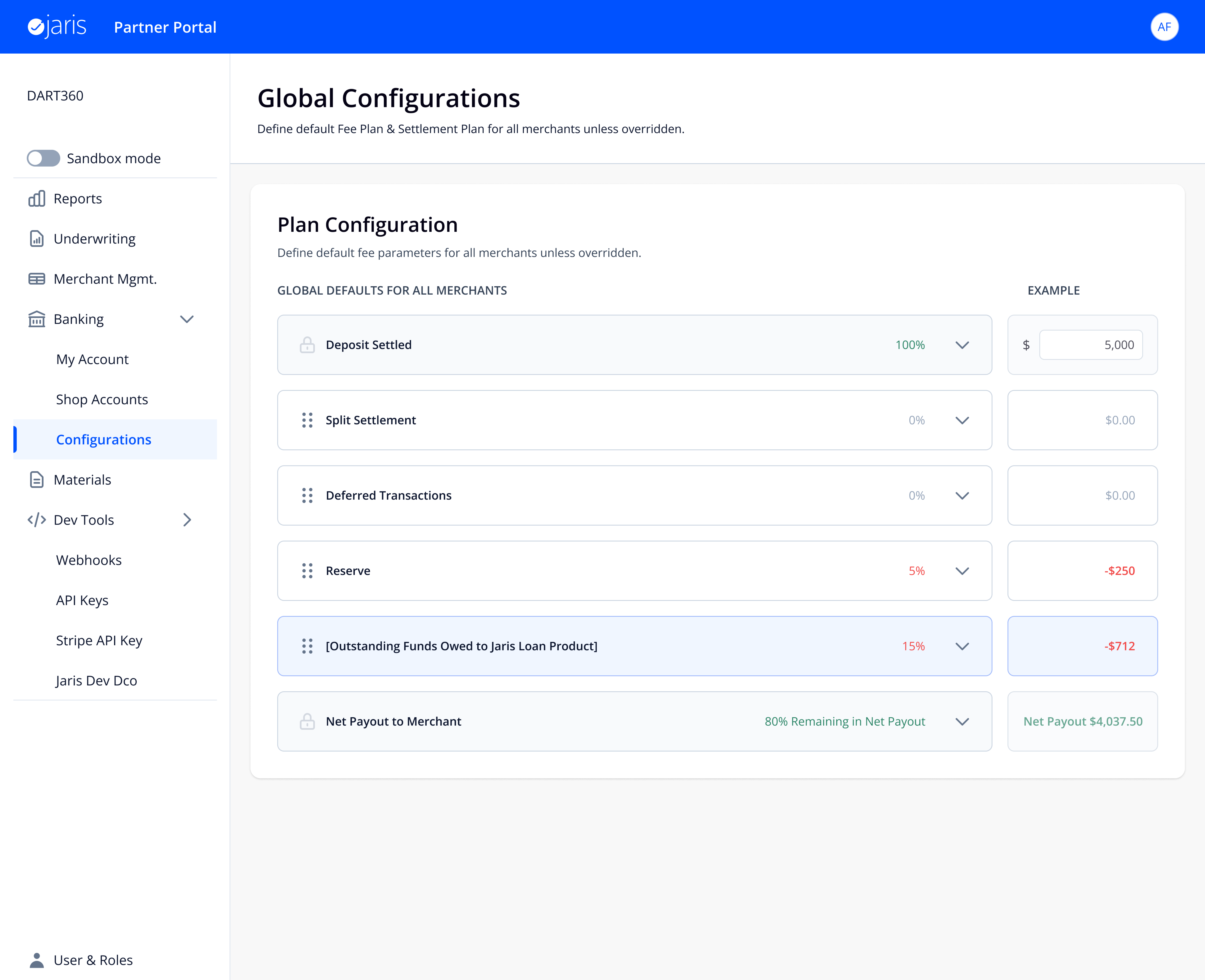Click the Reports bar chart icon
The image size is (1205, 980).
pyautogui.click(x=37, y=199)
